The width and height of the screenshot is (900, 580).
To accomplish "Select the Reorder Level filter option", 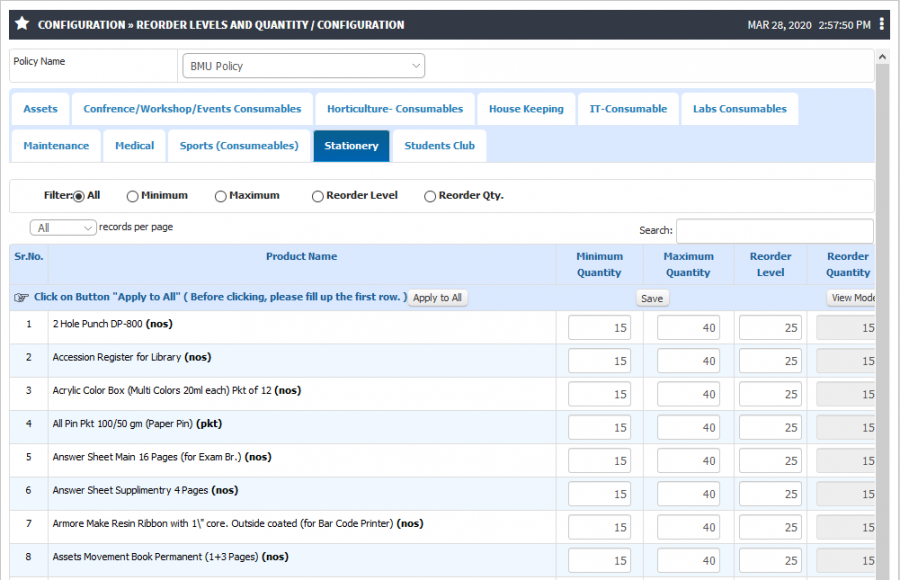I will 317,196.
